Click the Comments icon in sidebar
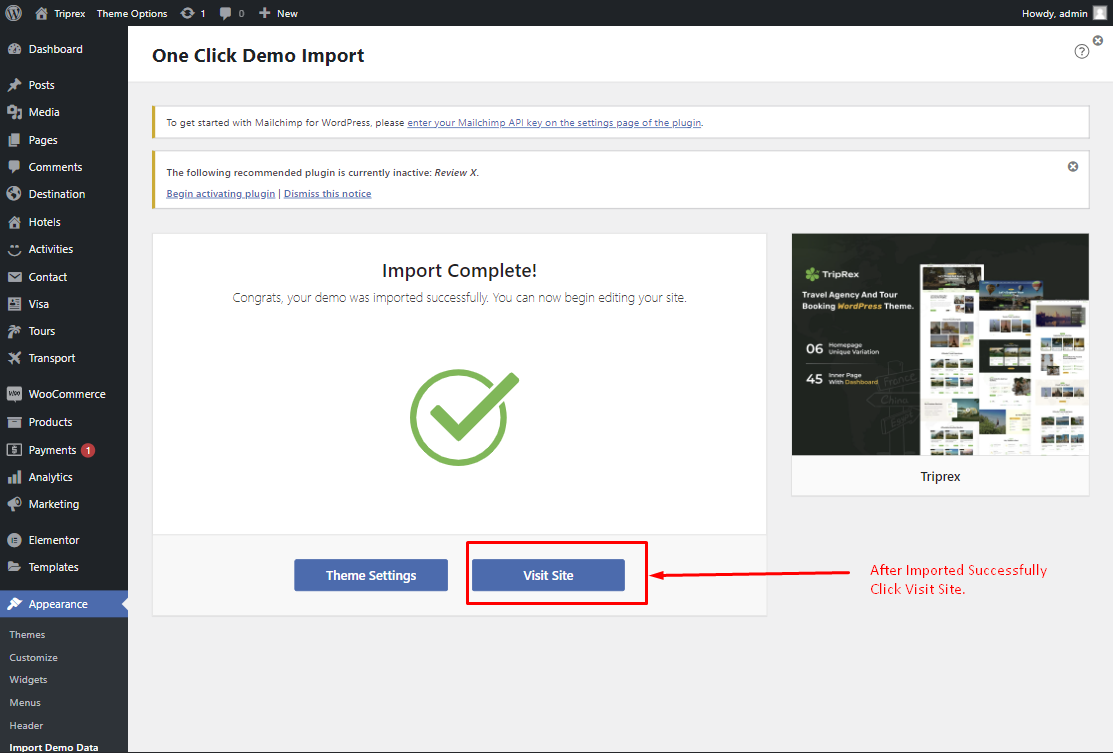Image resolution: width=1113 pixels, height=753 pixels. 14,167
